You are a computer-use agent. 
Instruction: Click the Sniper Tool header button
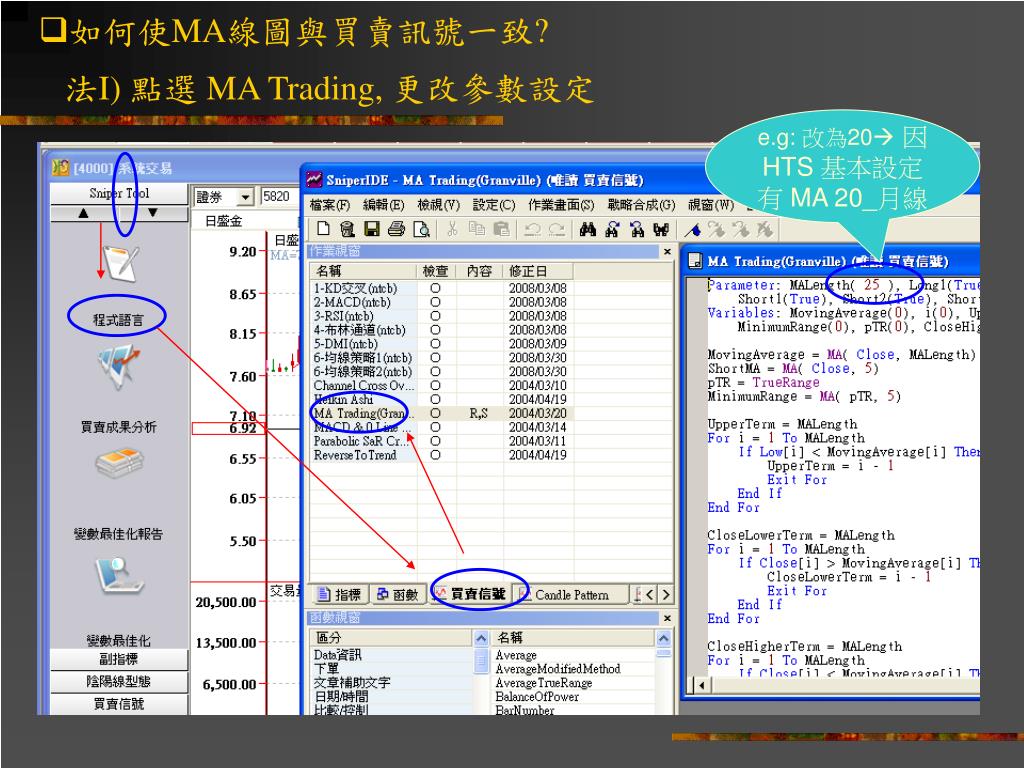pos(119,193)
